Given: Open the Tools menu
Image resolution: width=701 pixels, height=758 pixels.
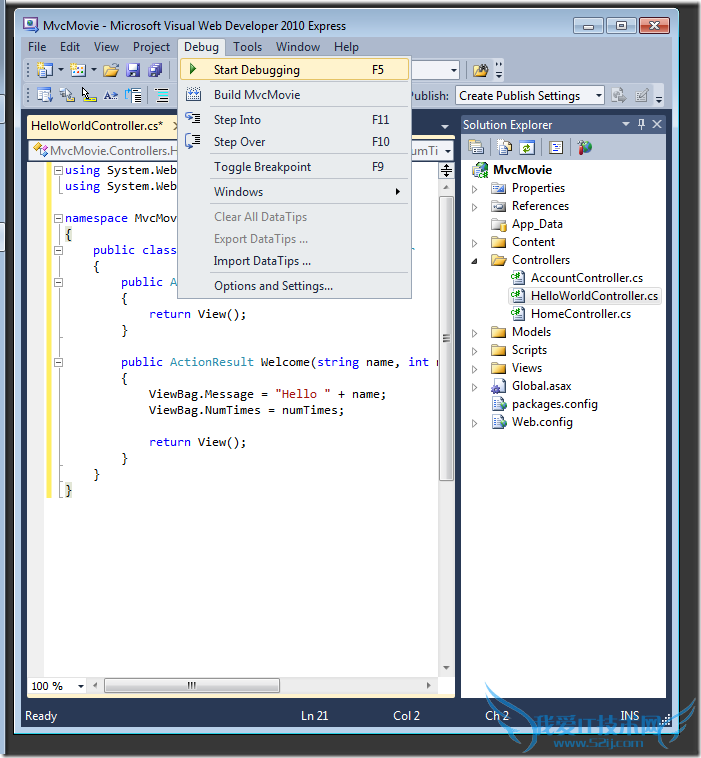Looking at the screenshot, I should coord(247,47).
